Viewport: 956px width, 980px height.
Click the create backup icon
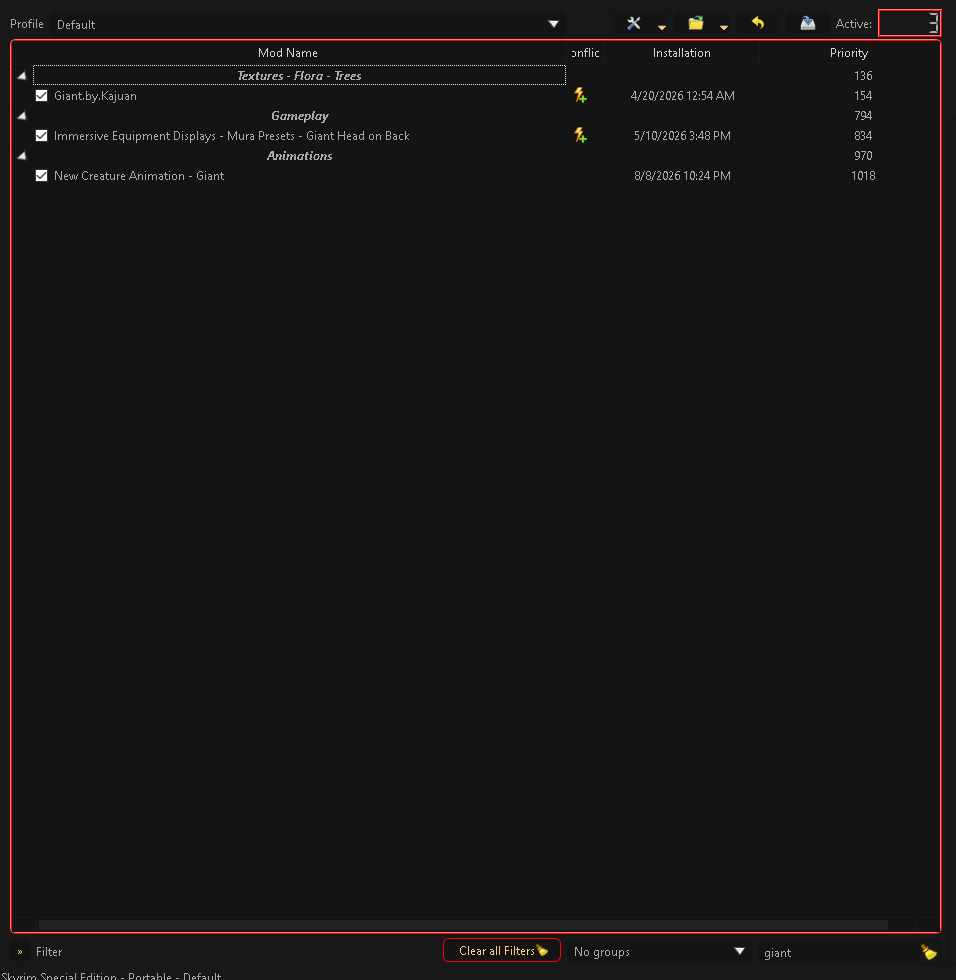807,24
